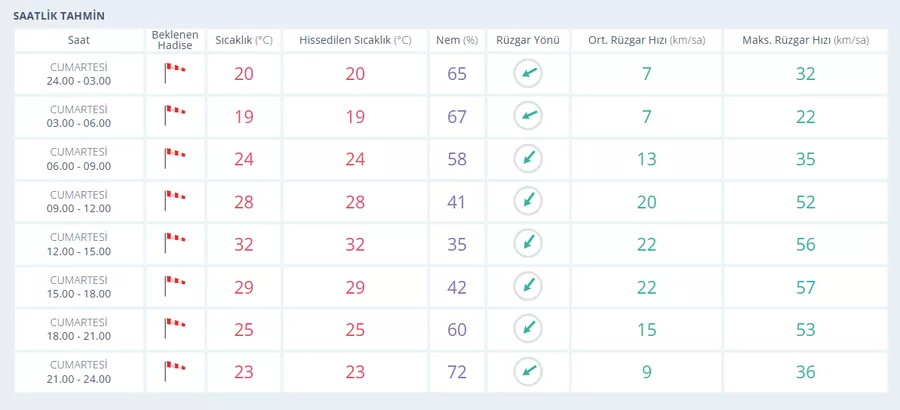Click the Nem (%) column header

[x=457, y=40]
